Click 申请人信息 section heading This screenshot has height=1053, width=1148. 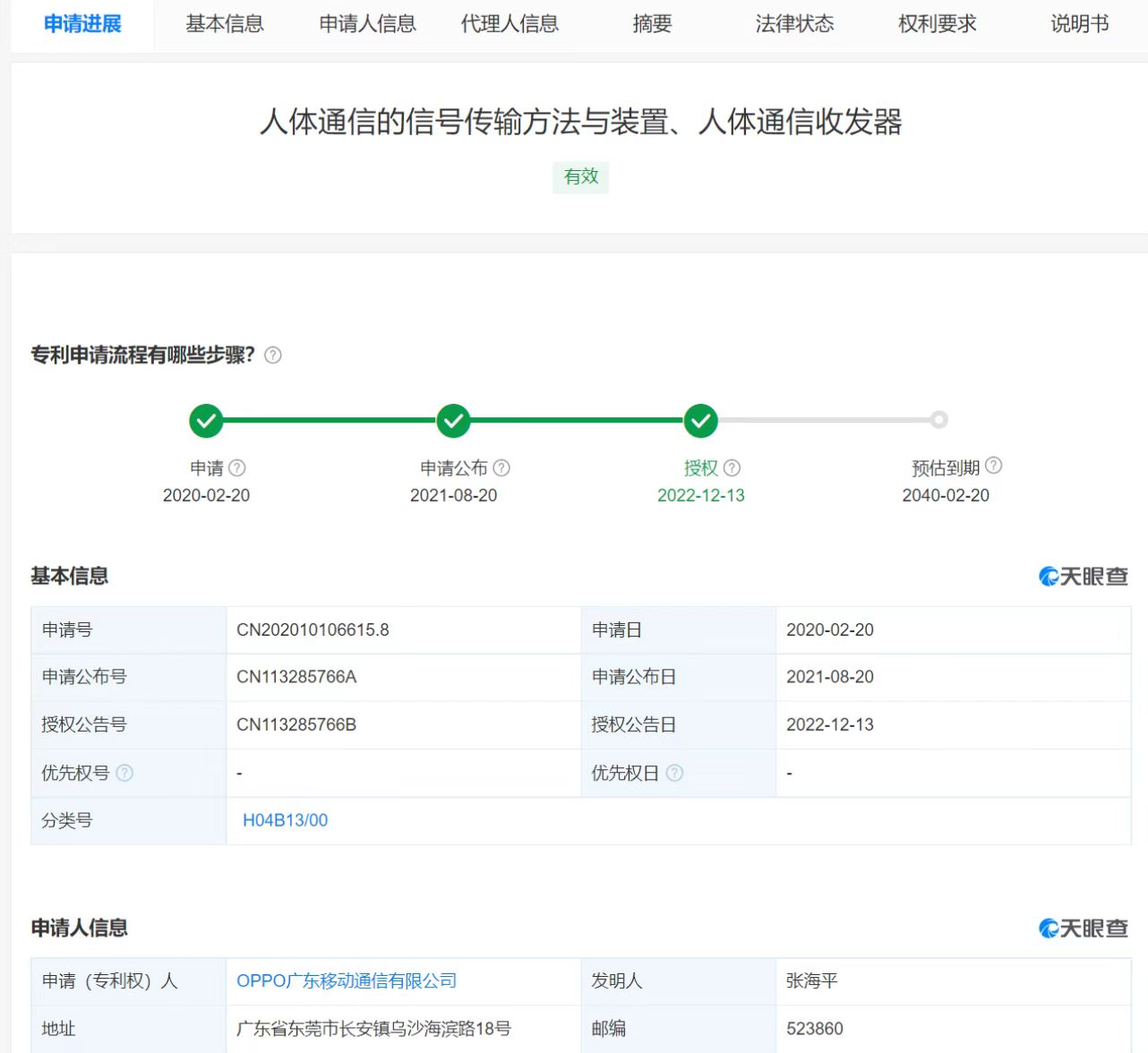80,928
